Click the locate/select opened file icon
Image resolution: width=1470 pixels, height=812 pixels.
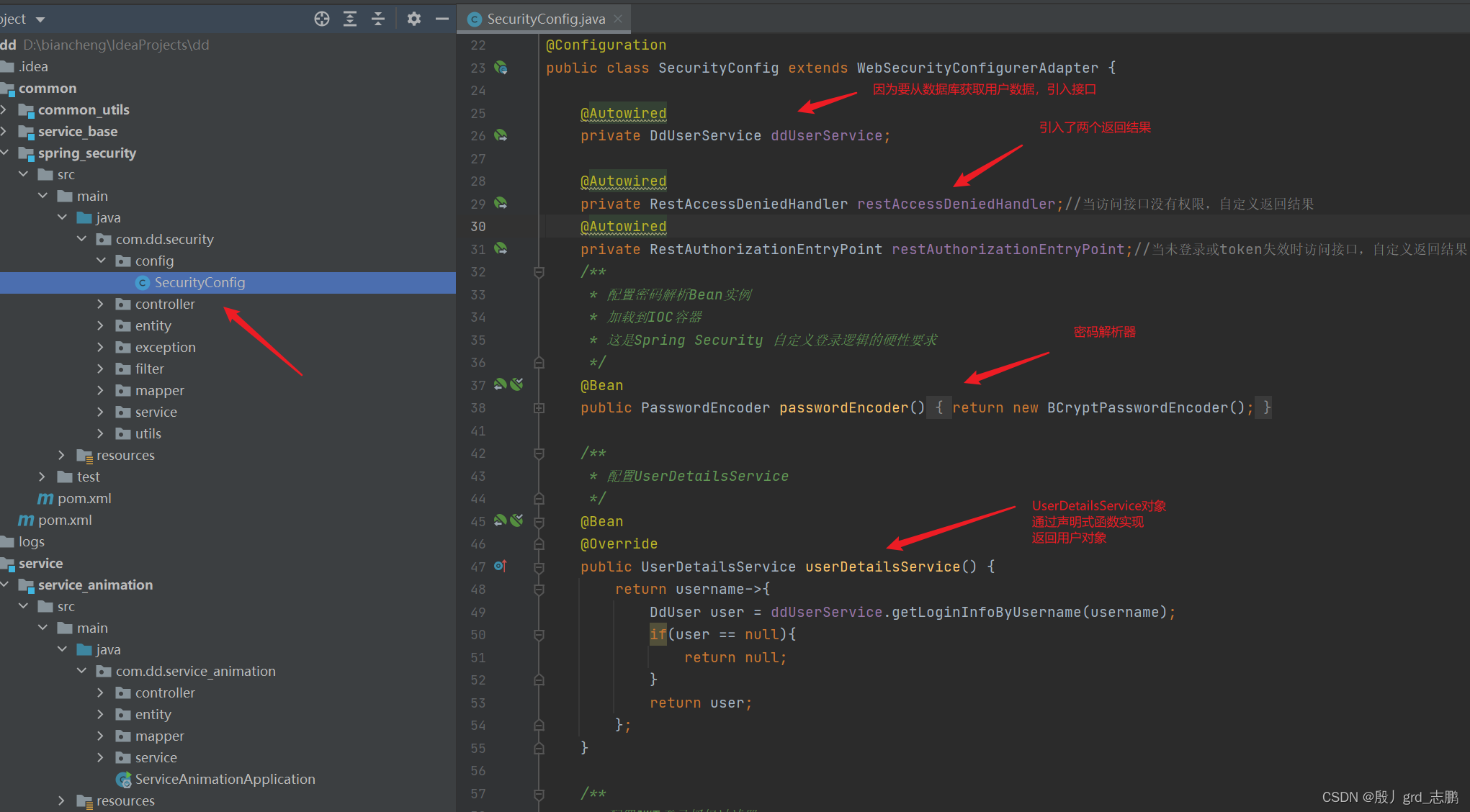(322, 19)
